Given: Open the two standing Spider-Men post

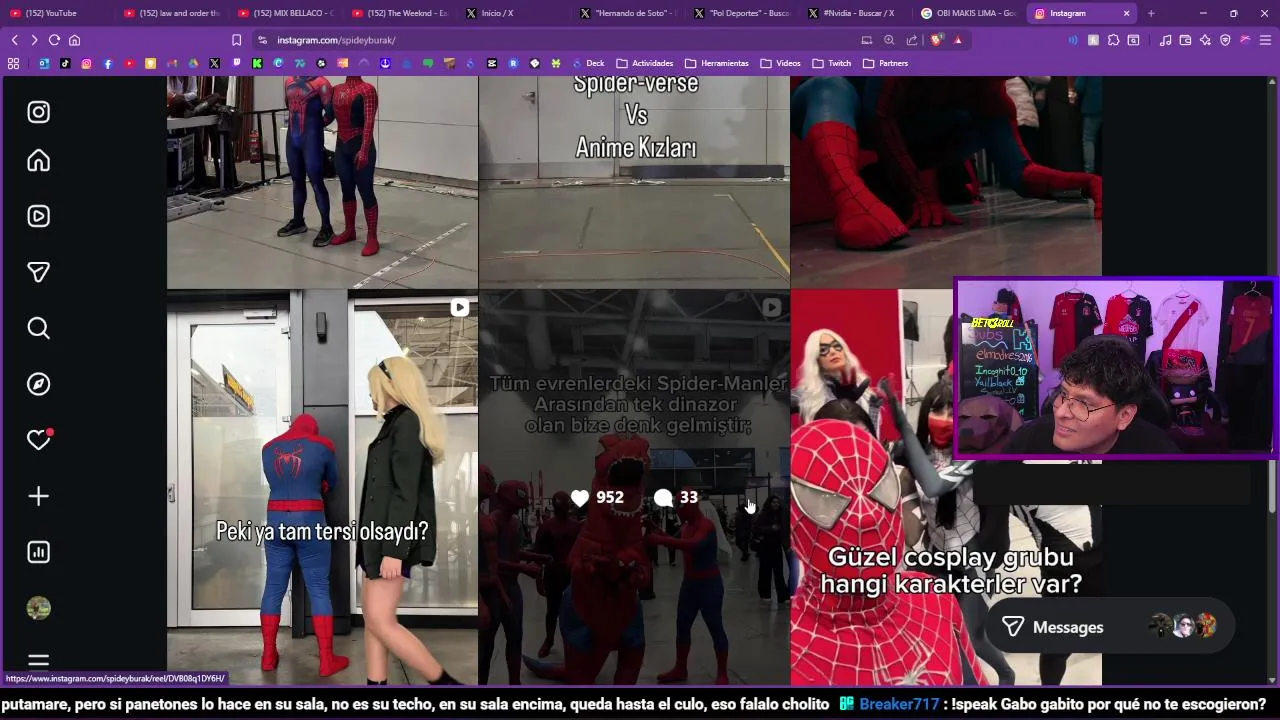Looking at the screenshot, I should [322, 182].
